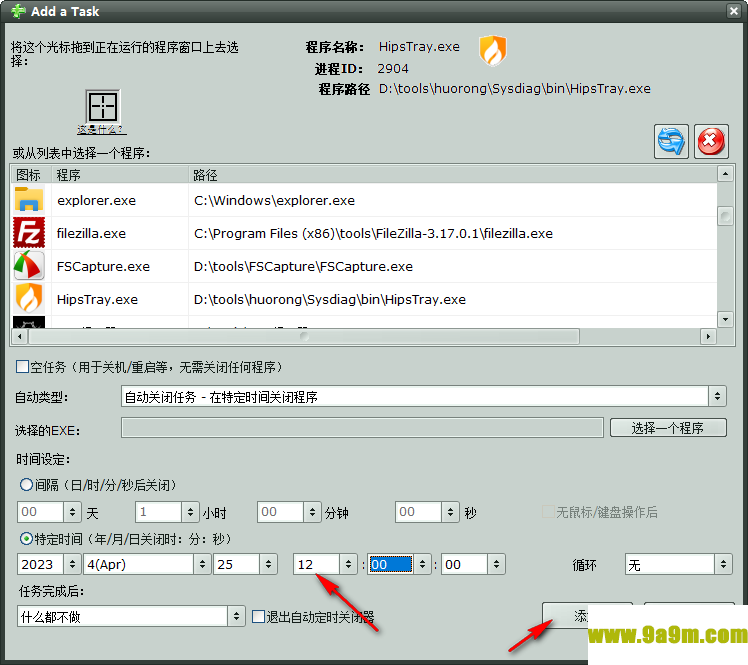Click the crosshair window-picker target icon
This screenshot has height=665, width=748.
click(x=103, y=106)
